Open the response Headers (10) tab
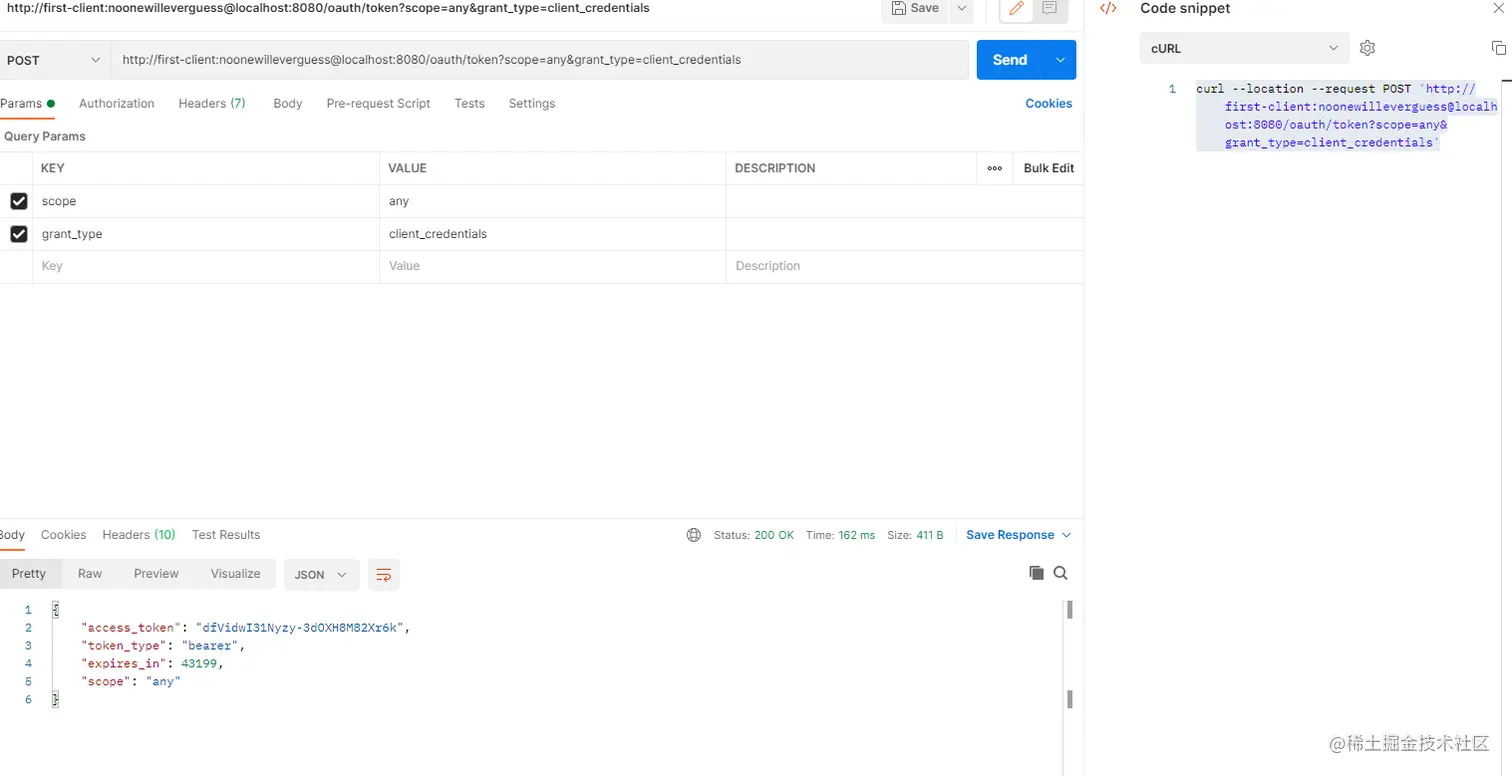 139,535
